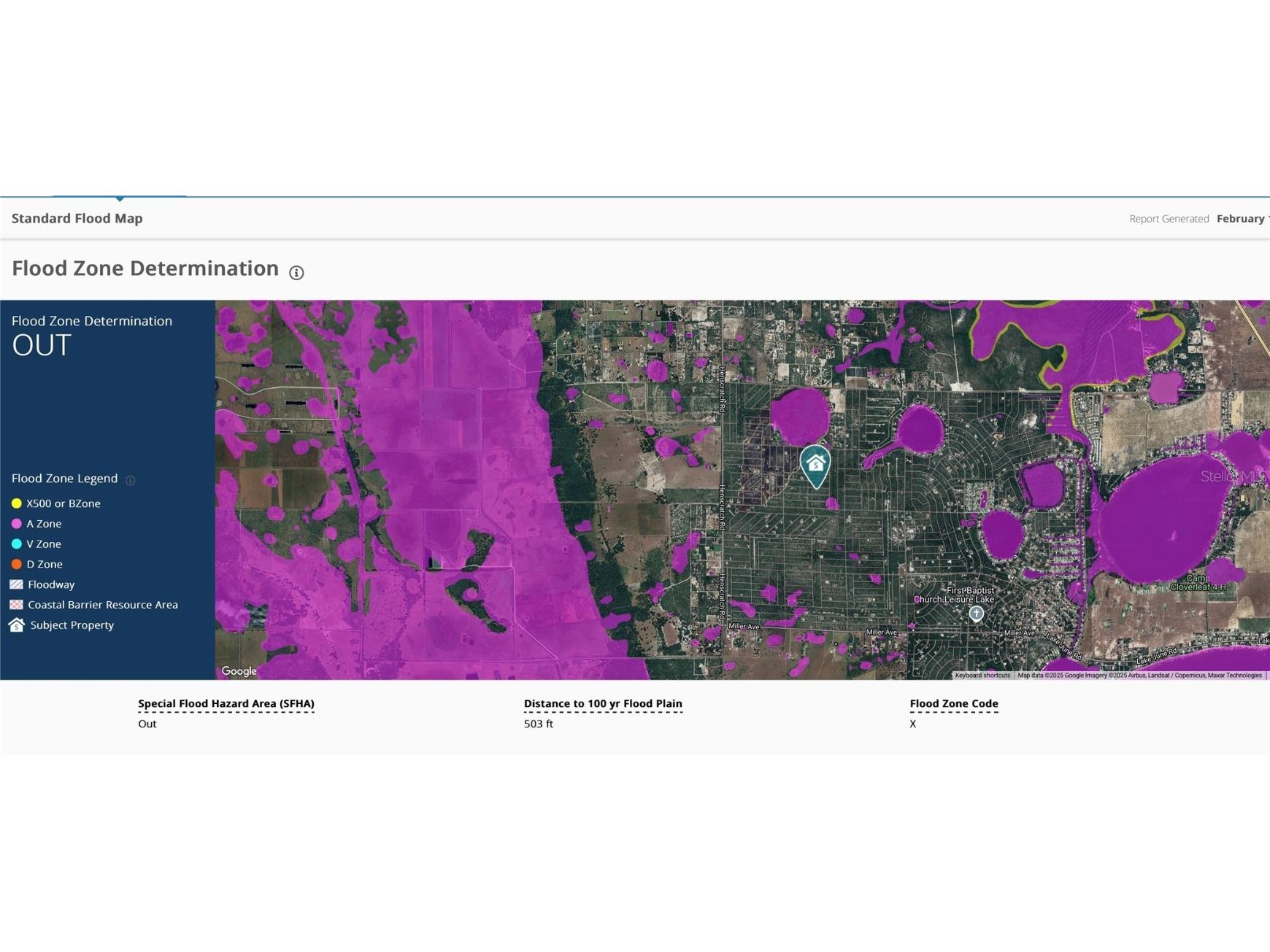The height and width of the screenshot is (952, 1270).
Task: Click the Special Flood Hazard Area (SFHA) label
Action: [x=226, y=704]
